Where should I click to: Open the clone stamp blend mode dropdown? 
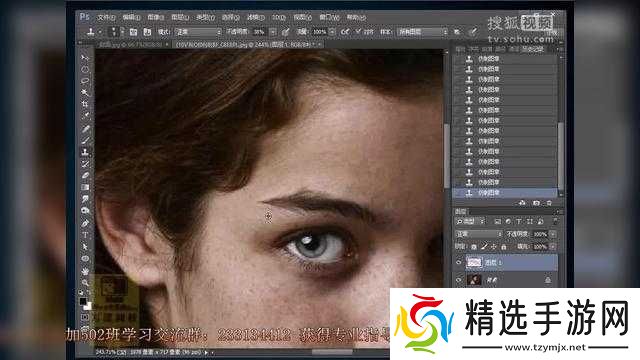point(198,32)
